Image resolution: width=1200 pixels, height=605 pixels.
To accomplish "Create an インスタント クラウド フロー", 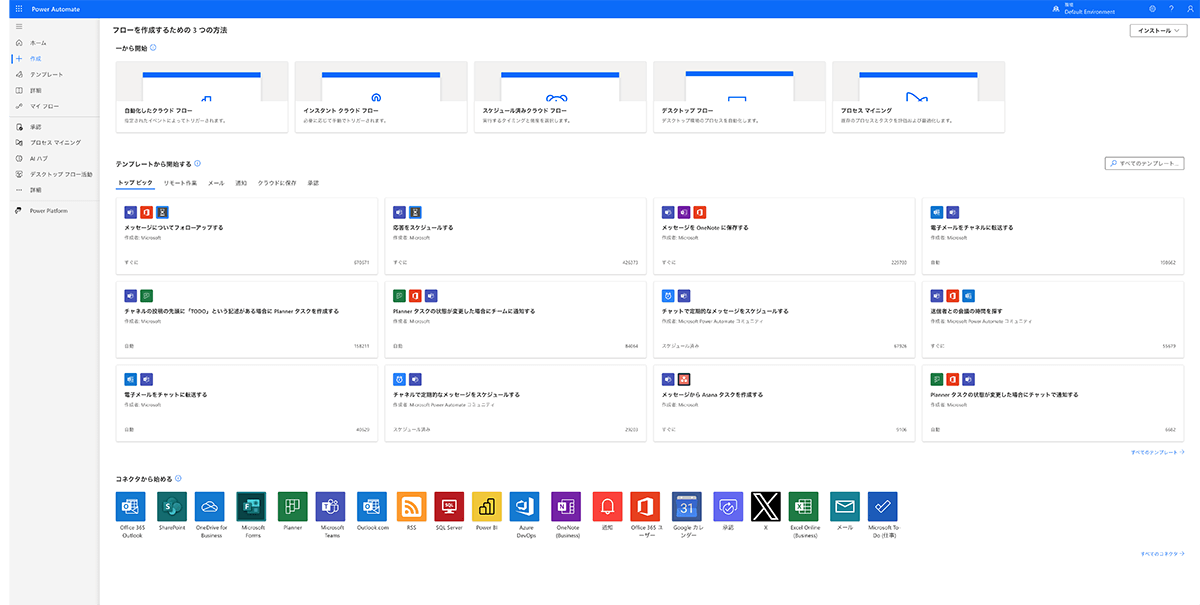I will (x=381, y=97).
